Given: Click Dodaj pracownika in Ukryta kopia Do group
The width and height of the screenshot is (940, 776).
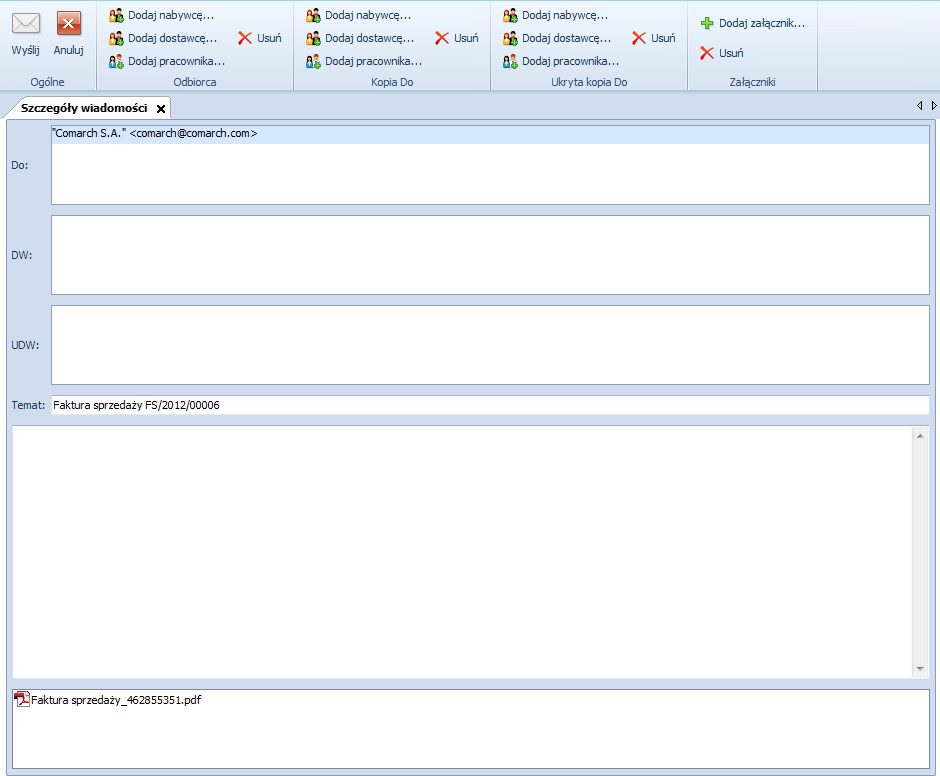Looking at the screenshot, I should (x=561, y=61).
